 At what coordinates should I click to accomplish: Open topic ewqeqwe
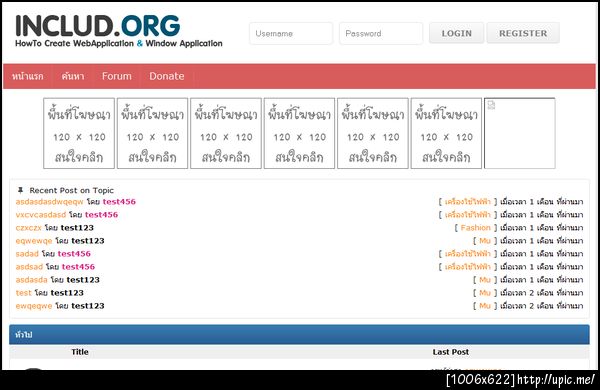tap(34, 306)
